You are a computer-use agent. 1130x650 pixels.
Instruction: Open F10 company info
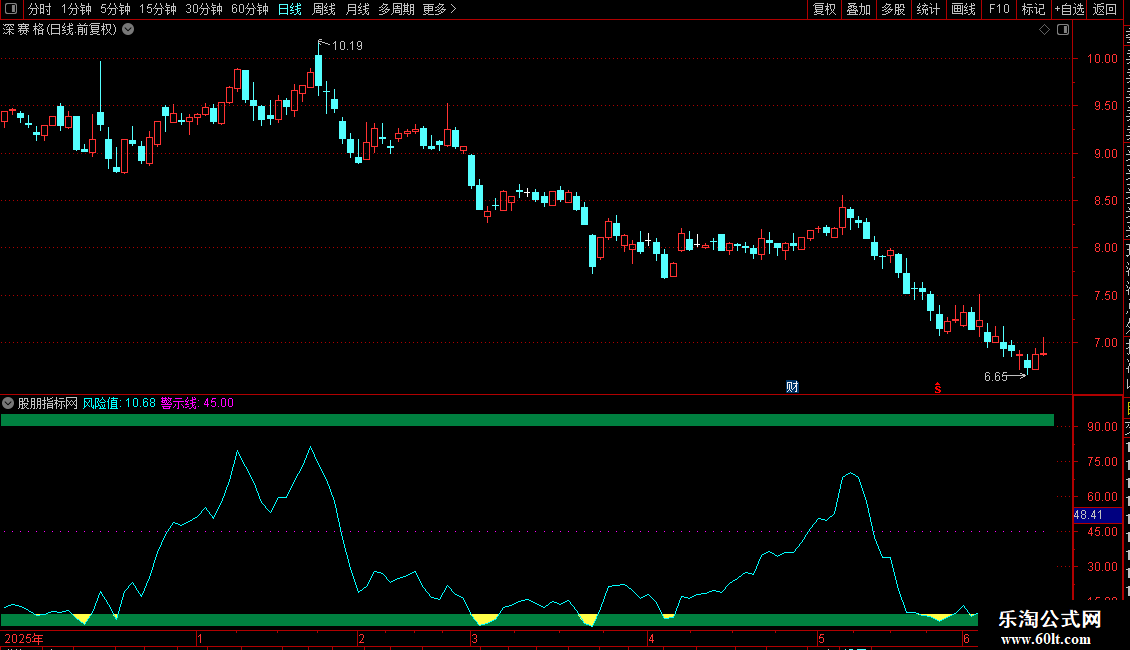coord(999,9)
